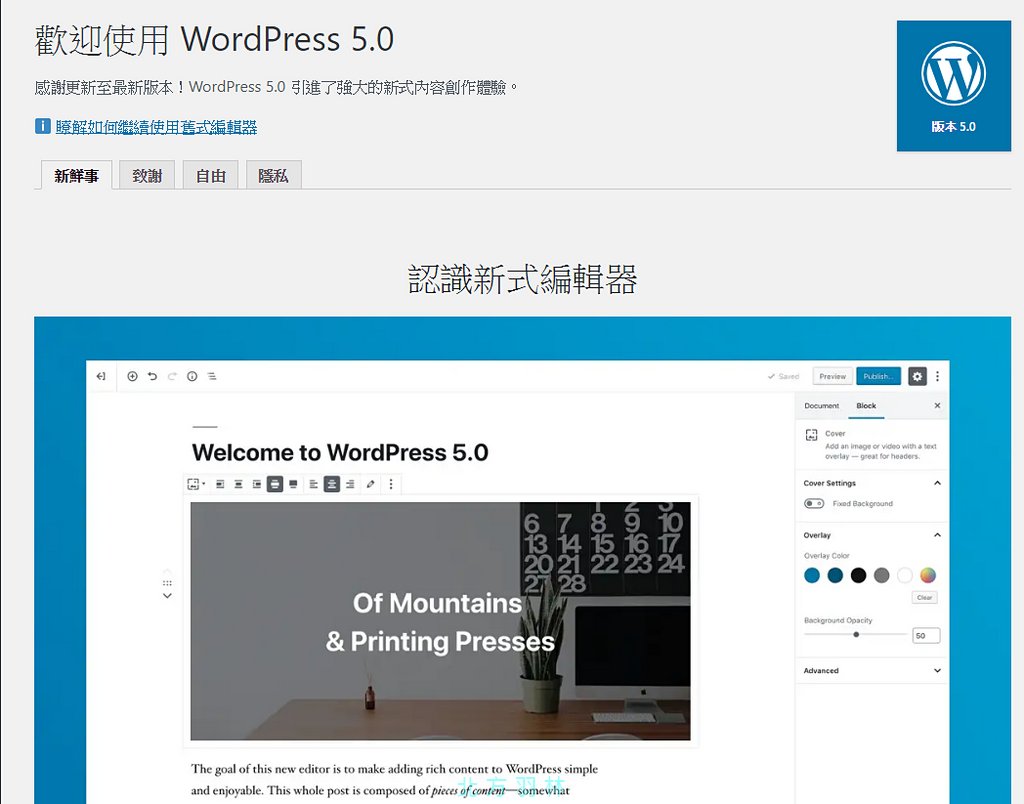Click the Welcome to WordPress 5.0 post title
The height and width of the screenshot is (804, 1024).
(x=340, y=453)
